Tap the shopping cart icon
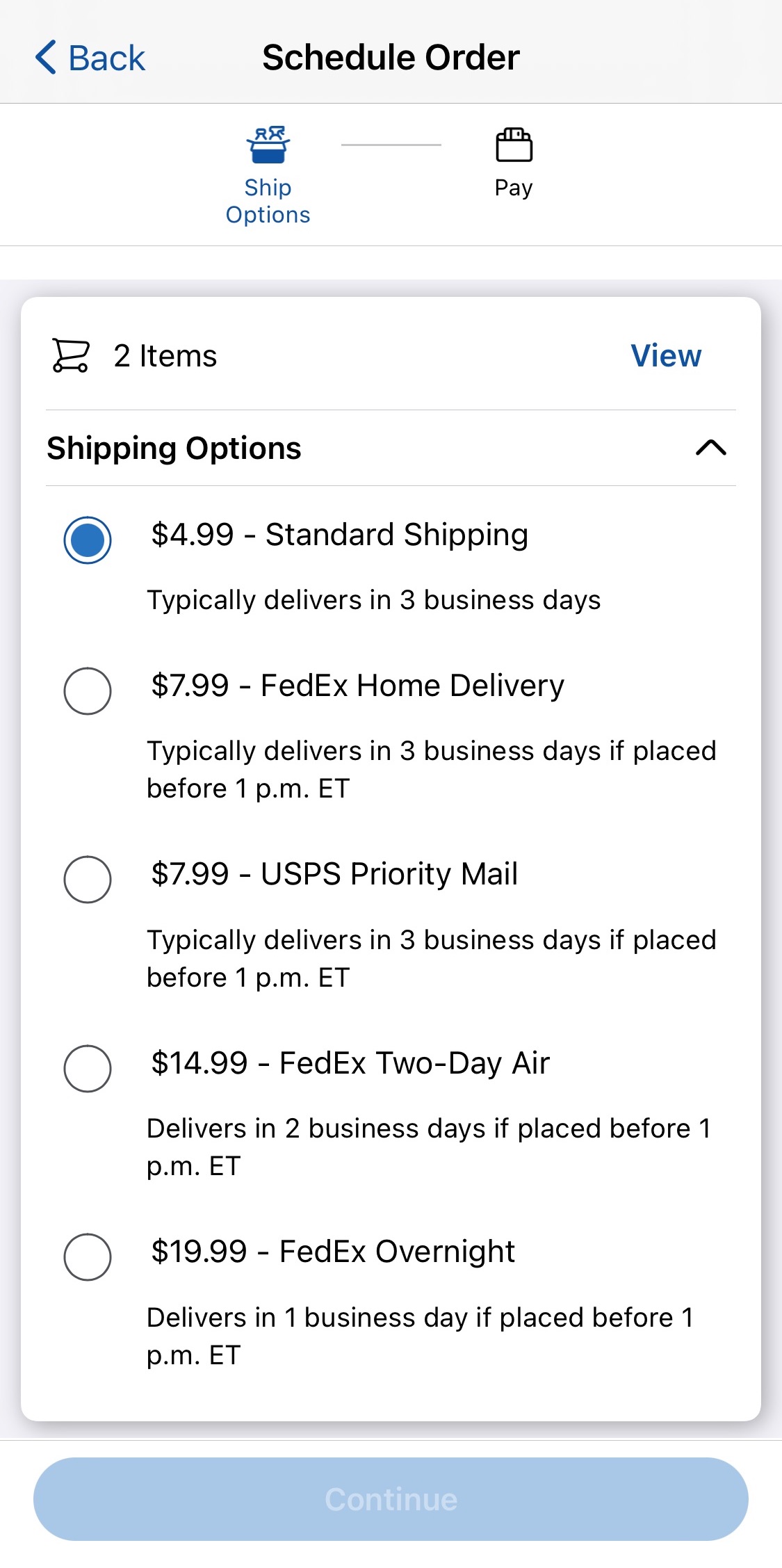This screenshot has width=782, height=1568. 70,355
